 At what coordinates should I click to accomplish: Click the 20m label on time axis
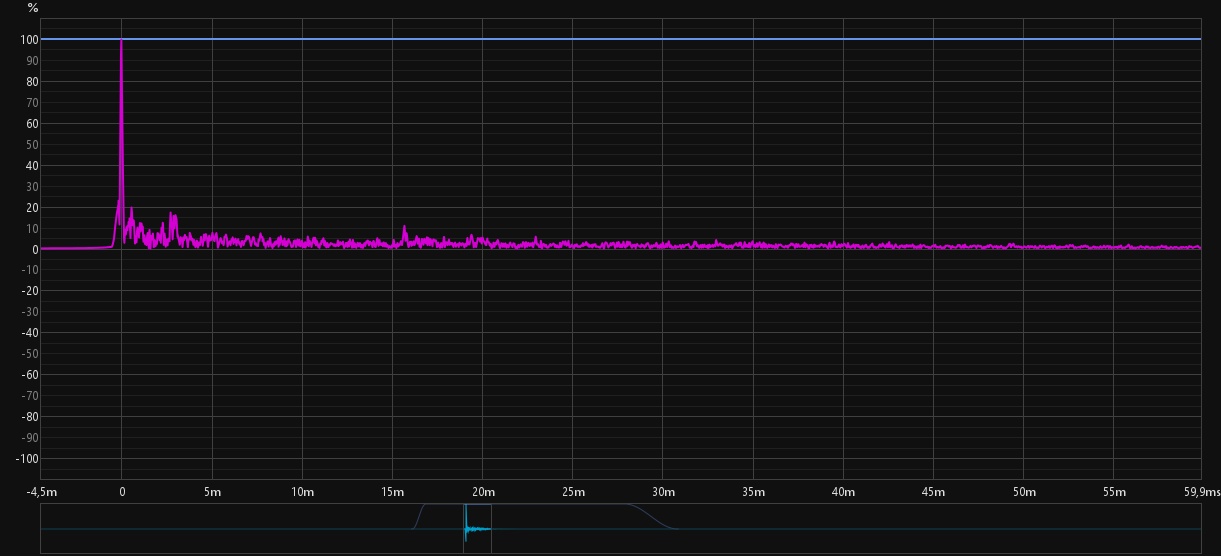pos(482,492)
